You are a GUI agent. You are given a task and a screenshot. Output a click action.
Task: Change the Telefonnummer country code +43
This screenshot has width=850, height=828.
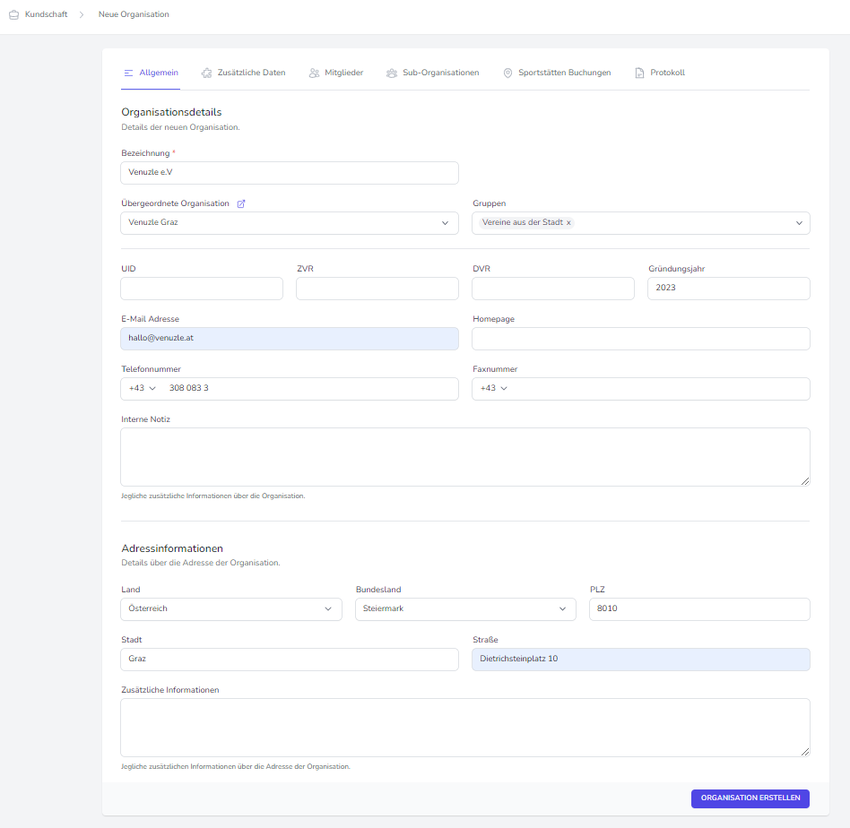142,388
